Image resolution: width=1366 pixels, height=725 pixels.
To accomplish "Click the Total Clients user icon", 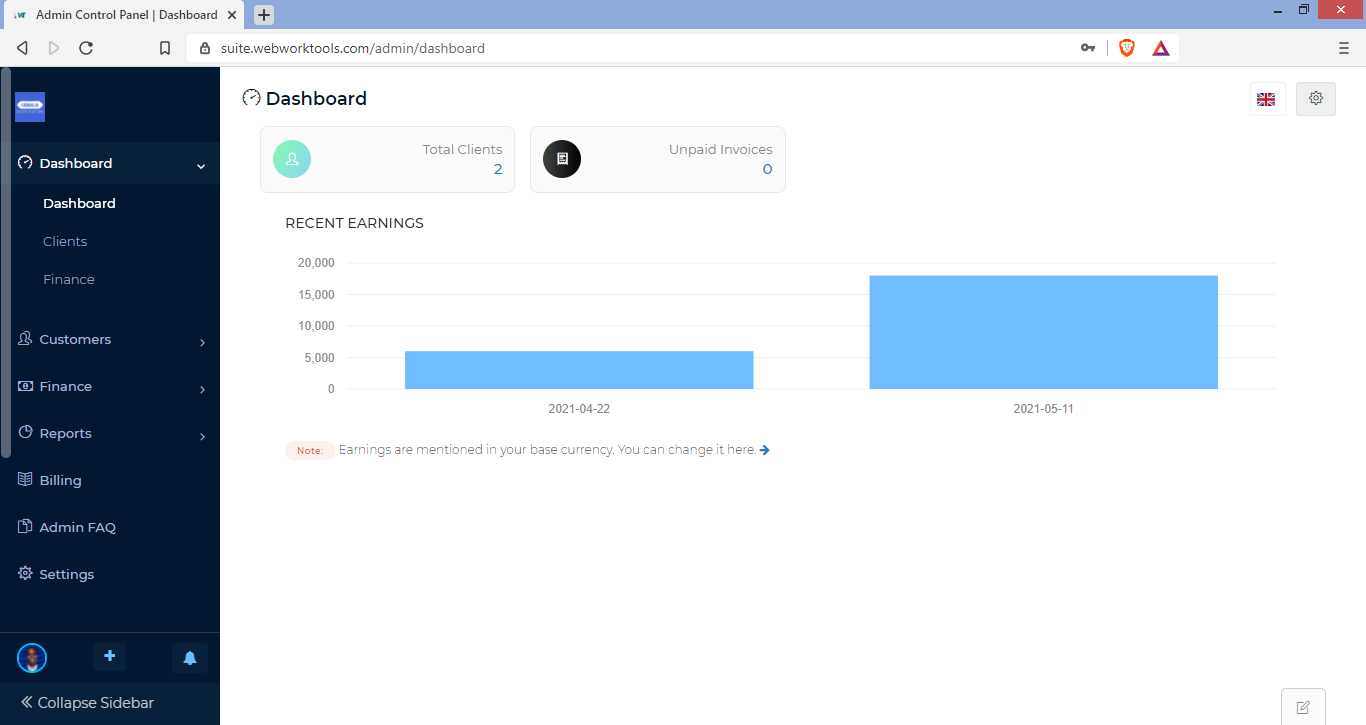I will (x=292, y=159).
